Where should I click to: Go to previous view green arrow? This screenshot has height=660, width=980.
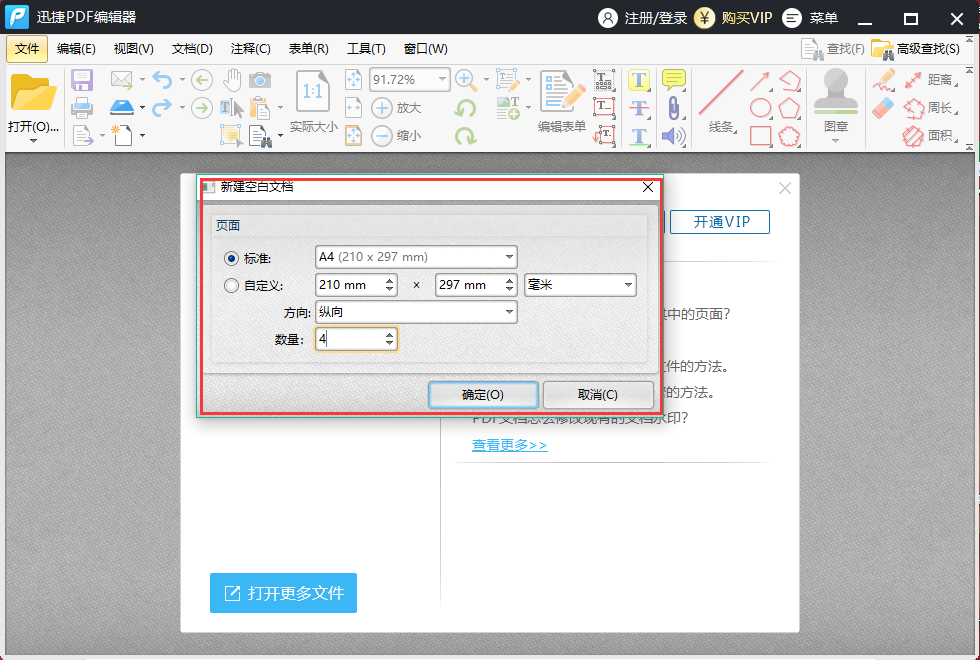pos(201,80)
